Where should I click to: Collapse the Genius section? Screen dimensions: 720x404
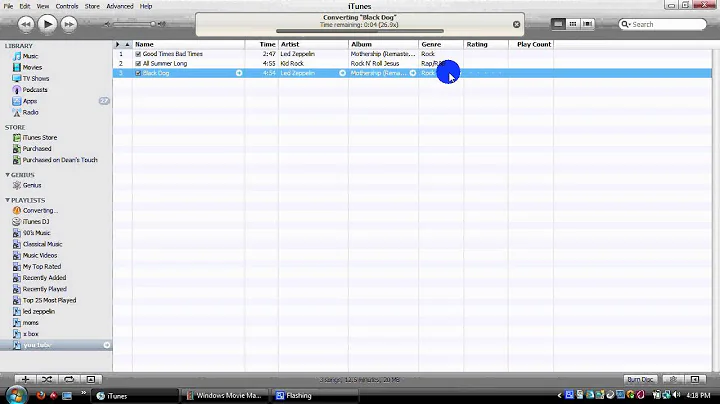tap(7, 175)
